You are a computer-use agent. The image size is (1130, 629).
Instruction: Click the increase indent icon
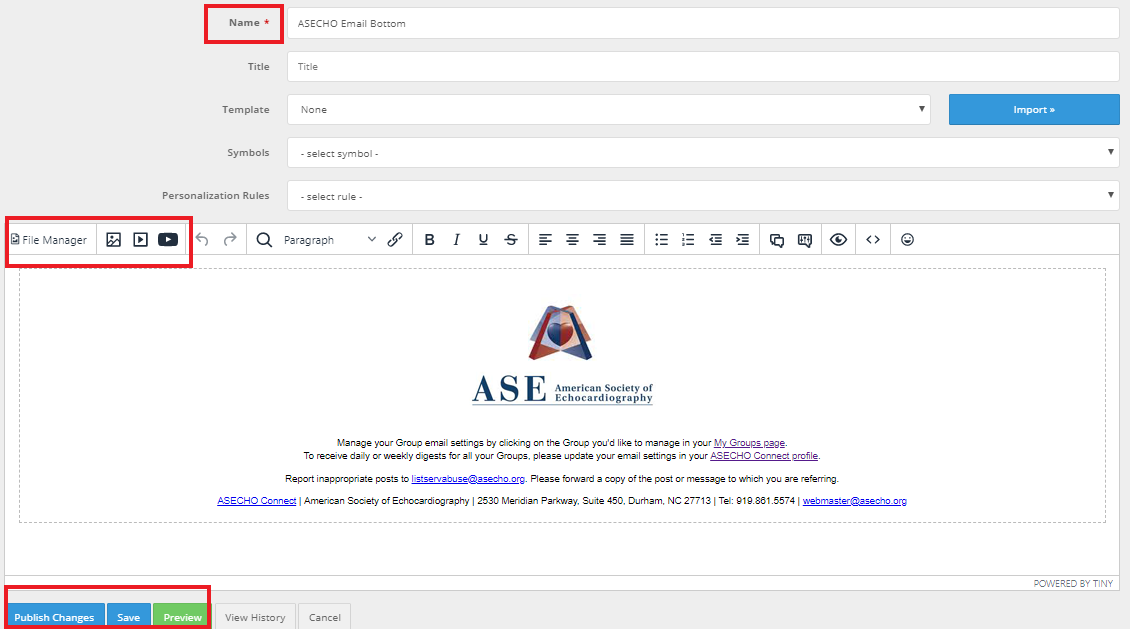(x=742, y=240)
